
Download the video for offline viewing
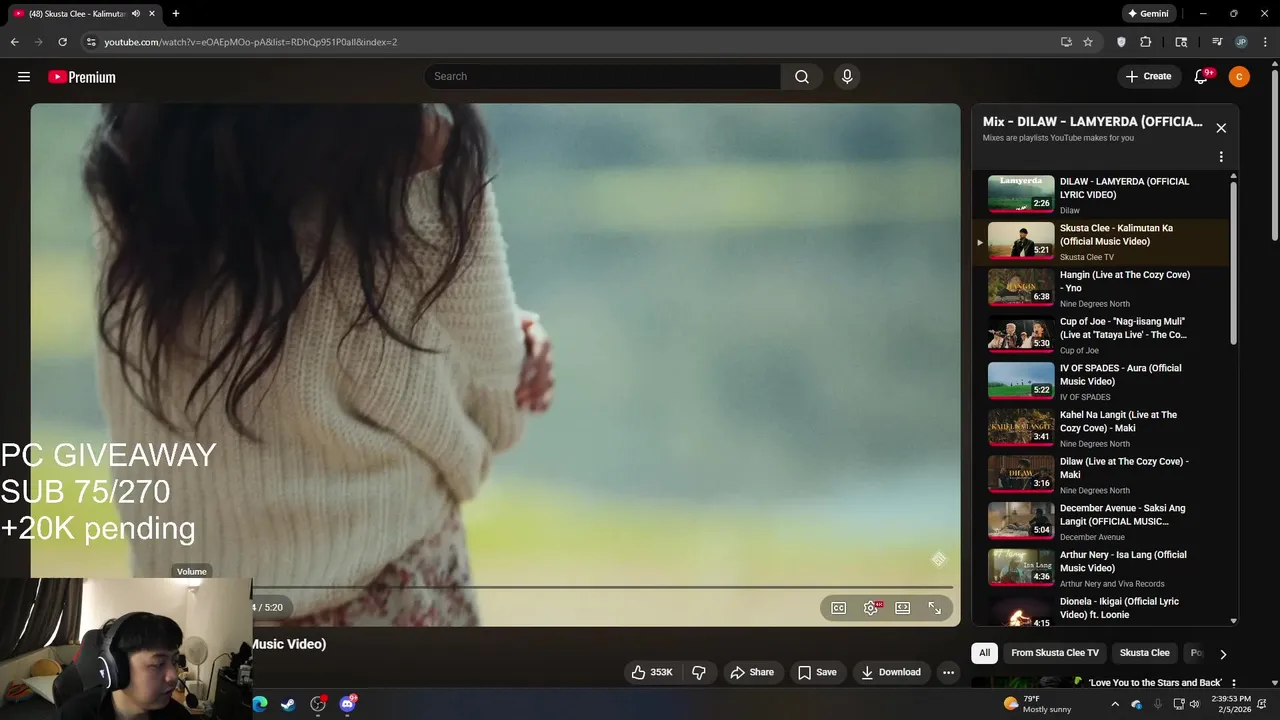click(x=891, y=672)
